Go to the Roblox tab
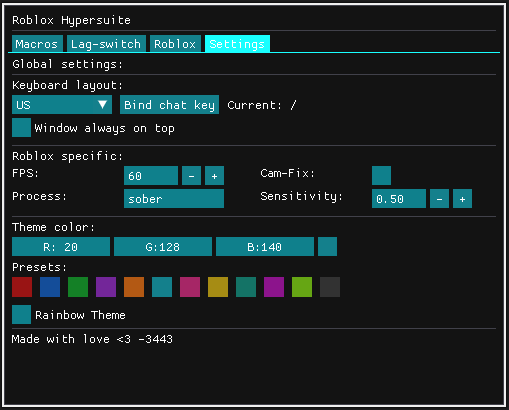This screenshot has width=509, height=410. click(x=175, y=44)
